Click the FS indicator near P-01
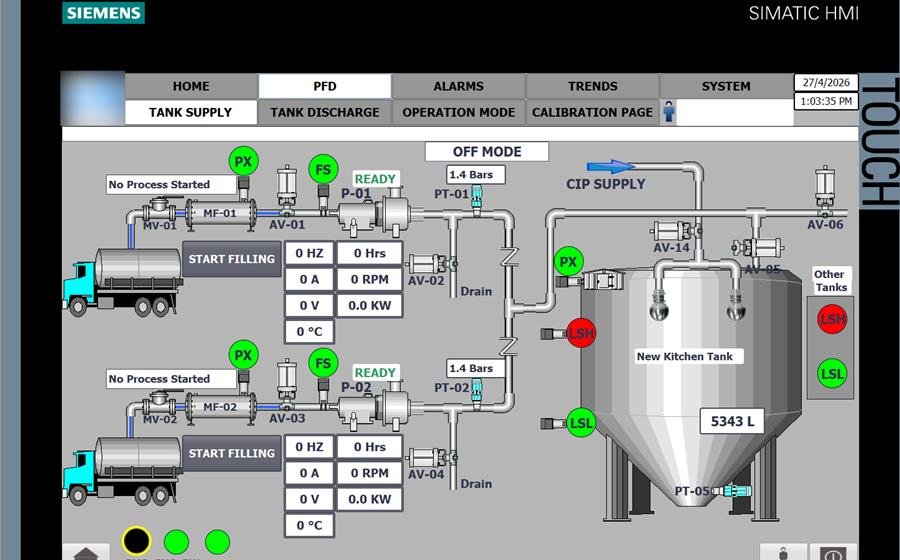900x560 pixels. coord(323,169)
